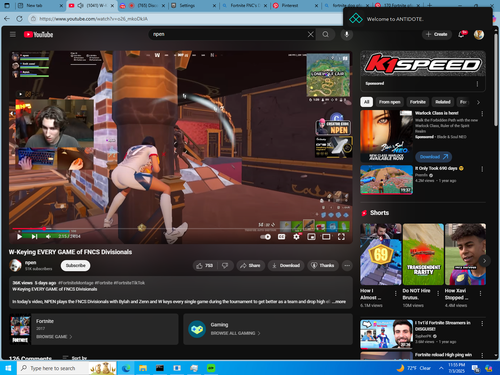Select the From npen chip
Image resolution: width=500 pixels, height=375 pixels.
pyautogui.click(x=390, y=102)
